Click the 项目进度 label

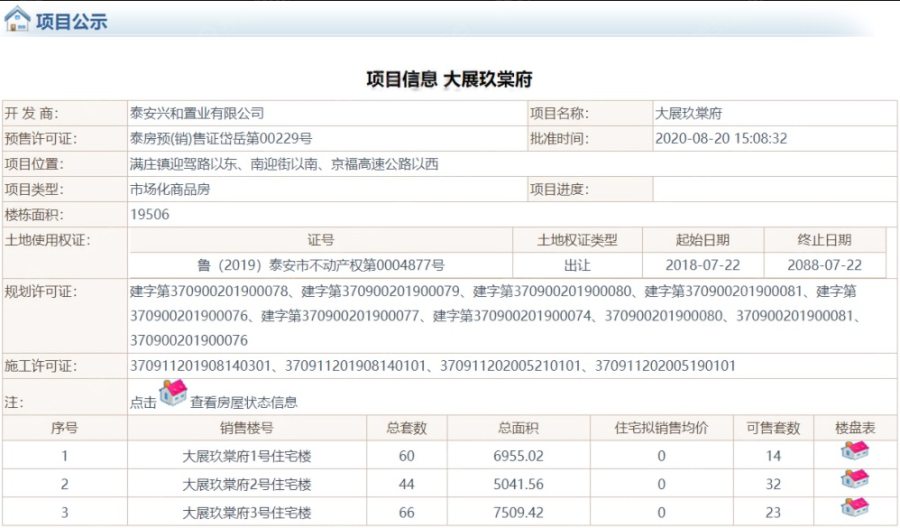click(x=559, y=189)
